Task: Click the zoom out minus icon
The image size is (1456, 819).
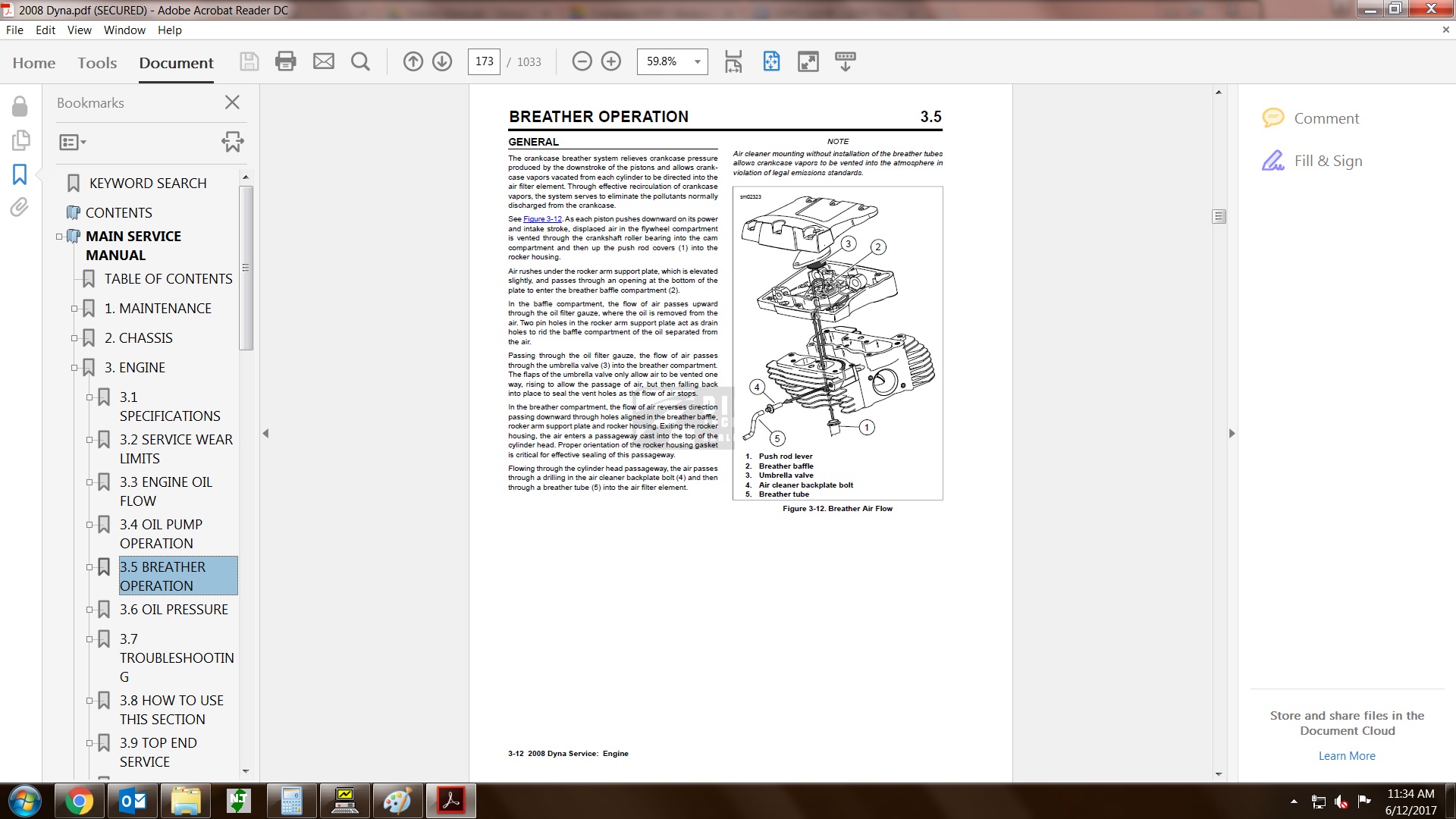Action: pos(582,61)
